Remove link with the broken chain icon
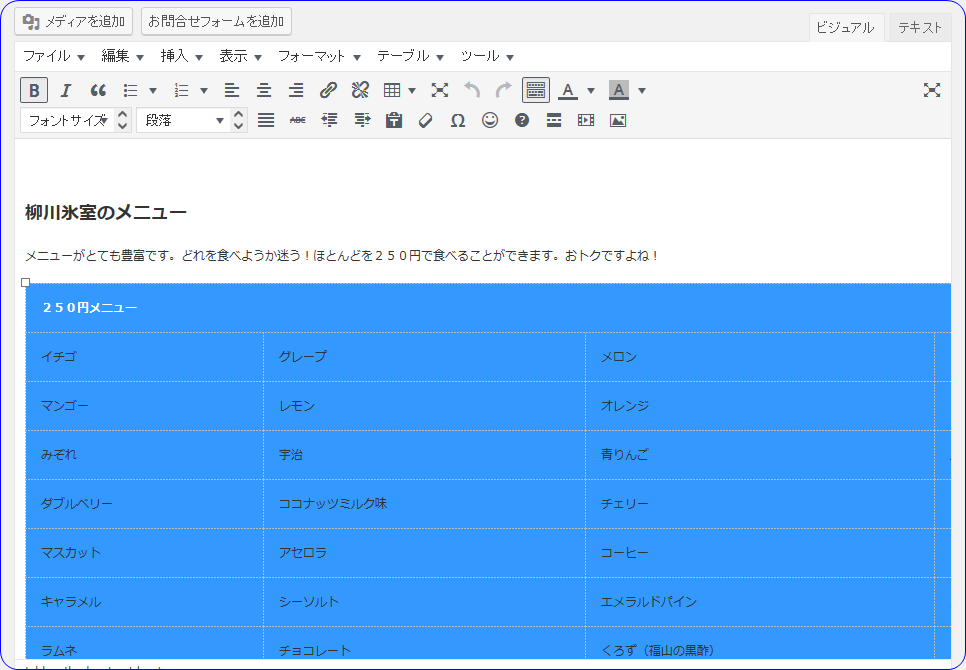 coord(360,91)
